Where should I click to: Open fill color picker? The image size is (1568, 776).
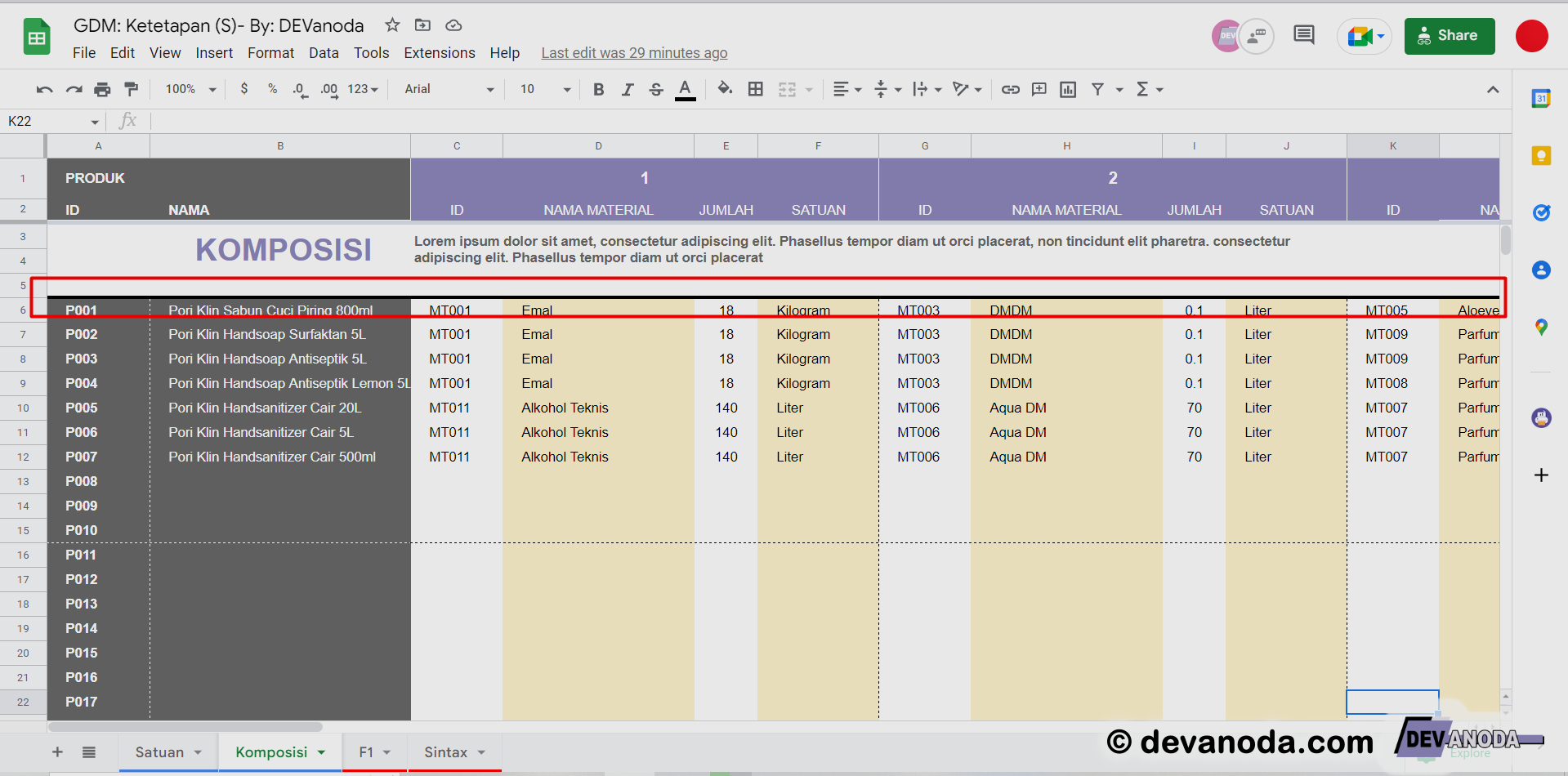725,89
